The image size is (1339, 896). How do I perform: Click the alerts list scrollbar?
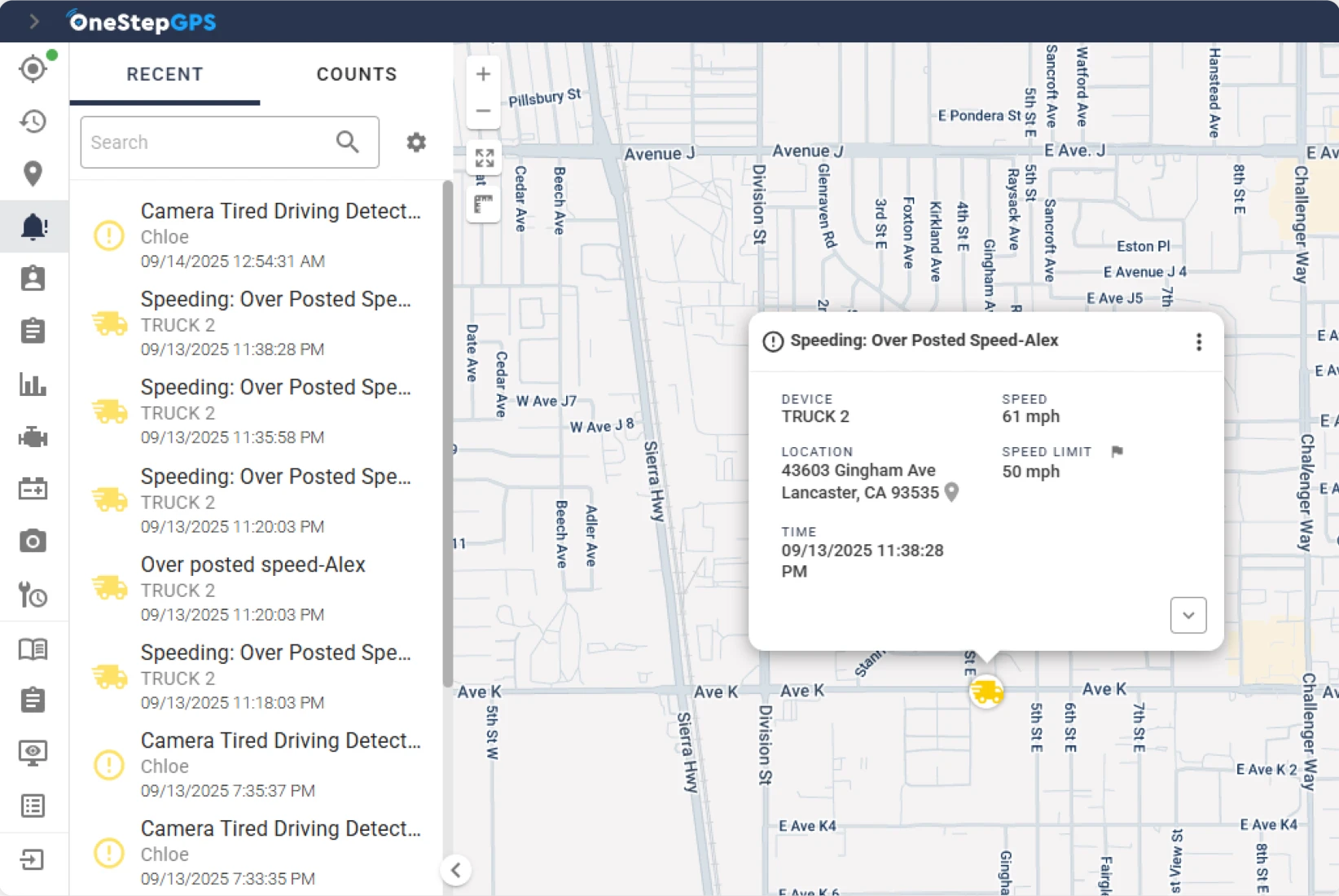click(447, 434)
